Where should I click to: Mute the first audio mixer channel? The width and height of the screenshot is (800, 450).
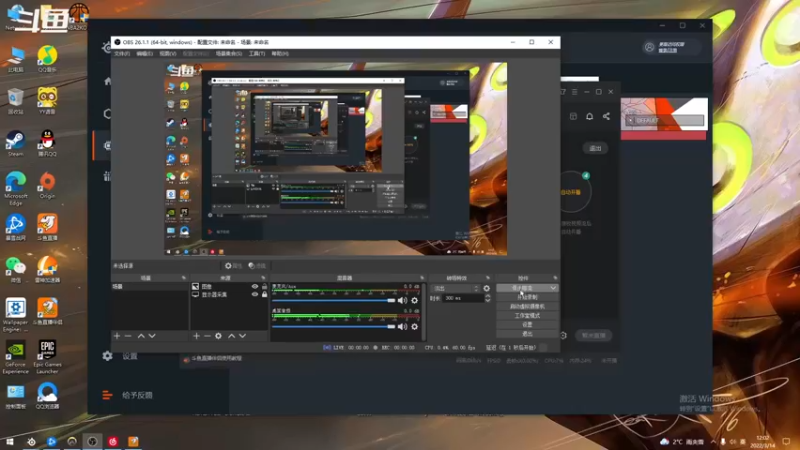coord(402,301)
